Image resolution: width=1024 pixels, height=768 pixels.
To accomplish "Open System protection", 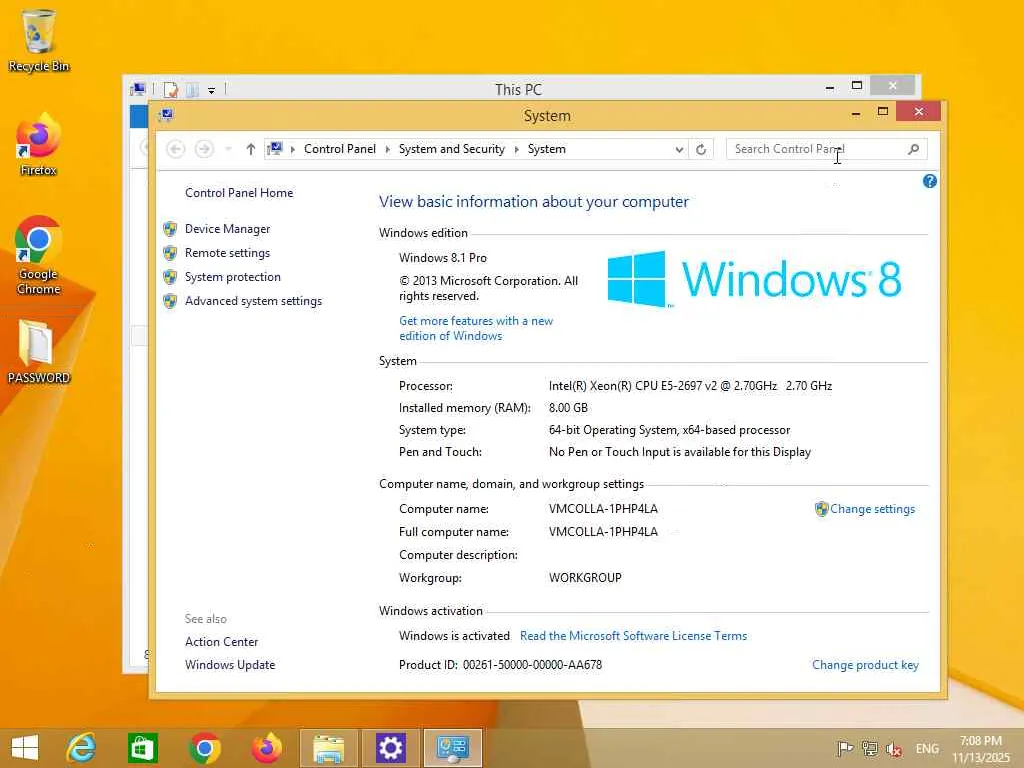I will pos(232,277).
